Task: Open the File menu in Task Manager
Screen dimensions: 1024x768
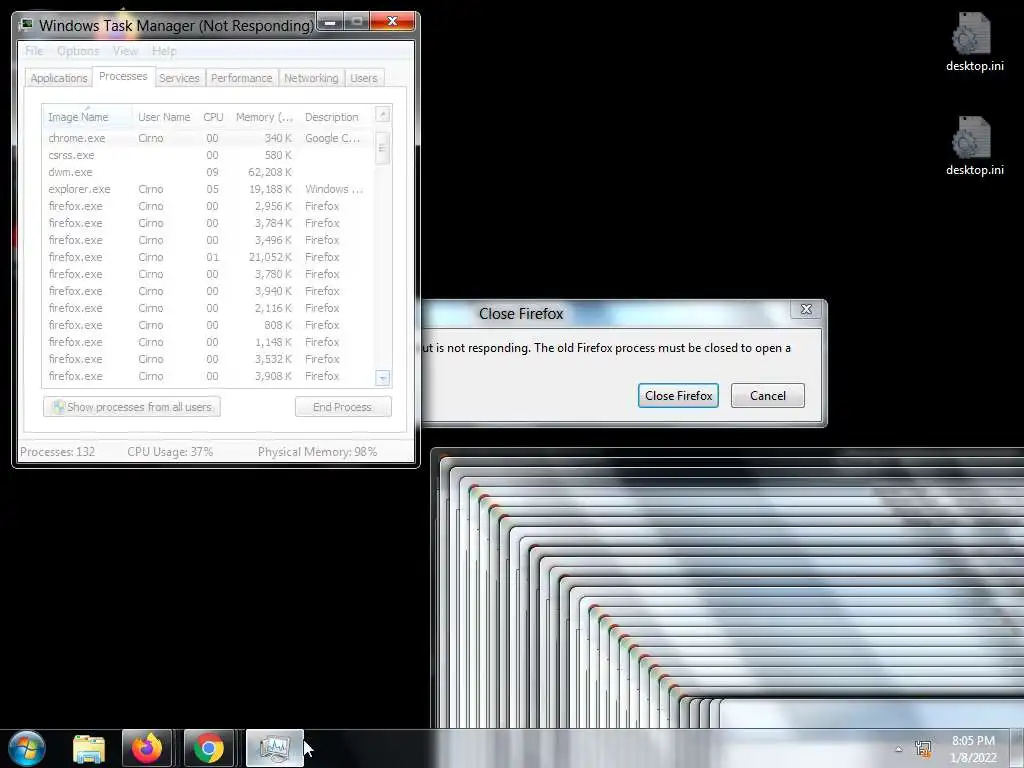Action: pyautogui.click(x=34, y=51)
